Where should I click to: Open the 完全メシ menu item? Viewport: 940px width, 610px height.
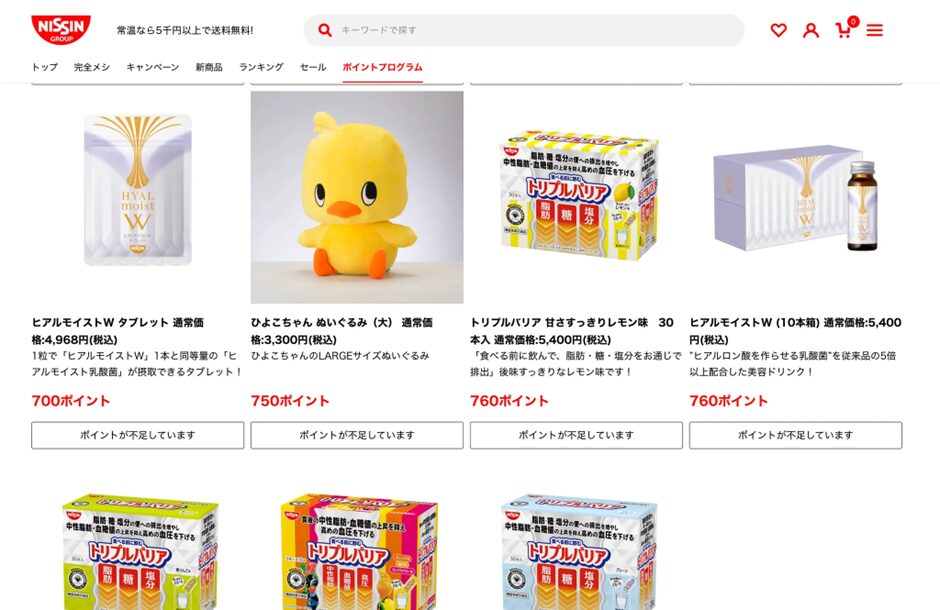(x=92, y=67)
